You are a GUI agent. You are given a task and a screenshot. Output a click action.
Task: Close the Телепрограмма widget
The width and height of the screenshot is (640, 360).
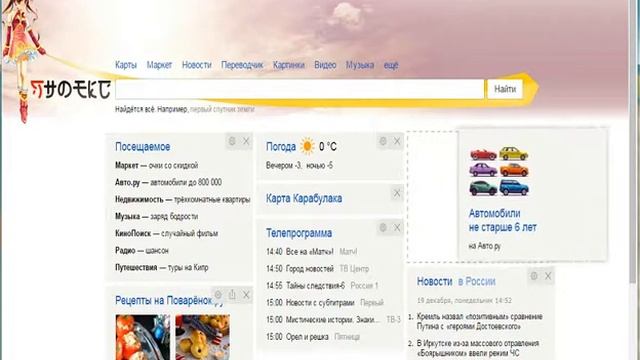pyautogui.click(x=397, y=228)
